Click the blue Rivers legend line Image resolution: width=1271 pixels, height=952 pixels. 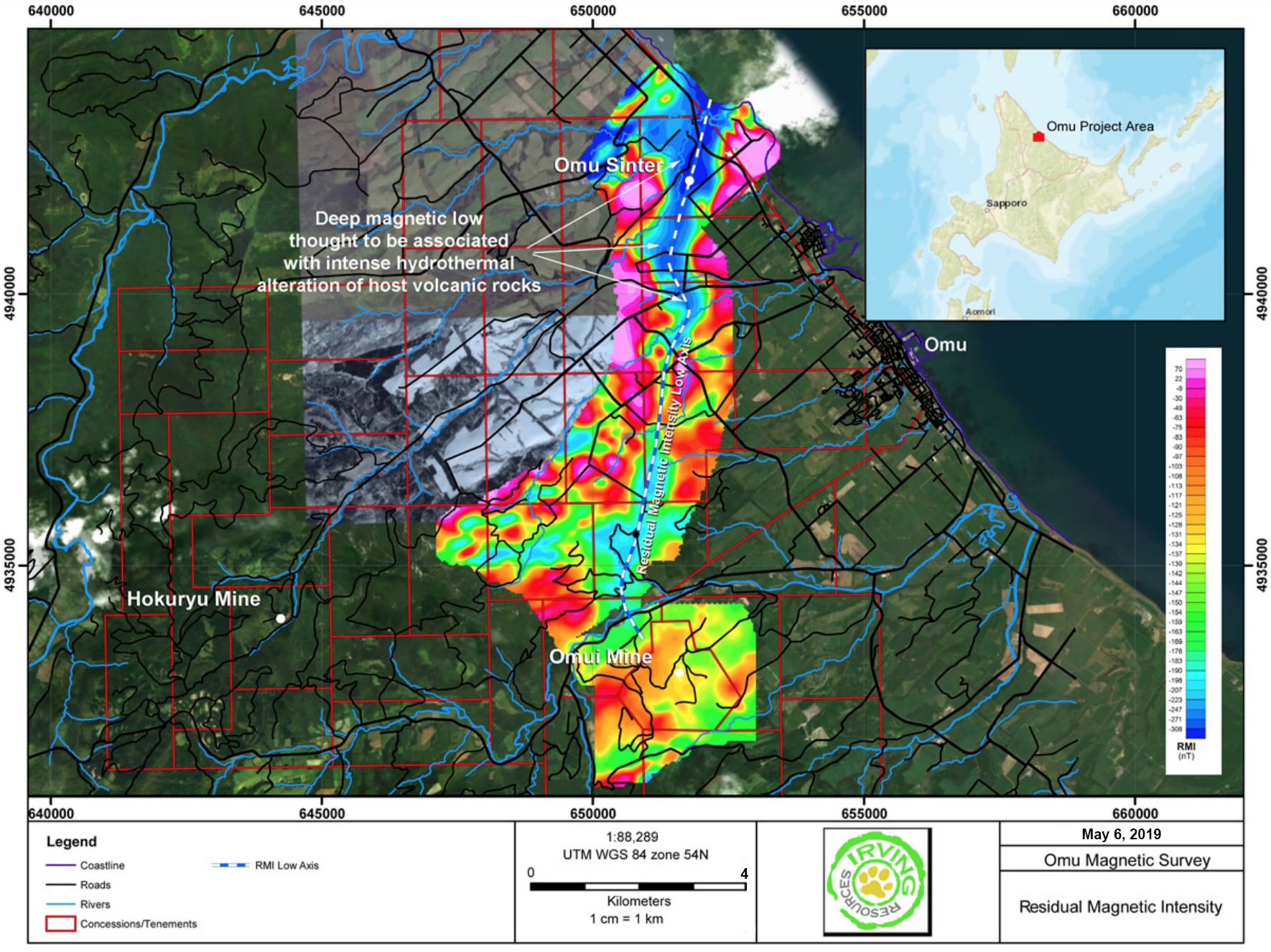point(60,905)
